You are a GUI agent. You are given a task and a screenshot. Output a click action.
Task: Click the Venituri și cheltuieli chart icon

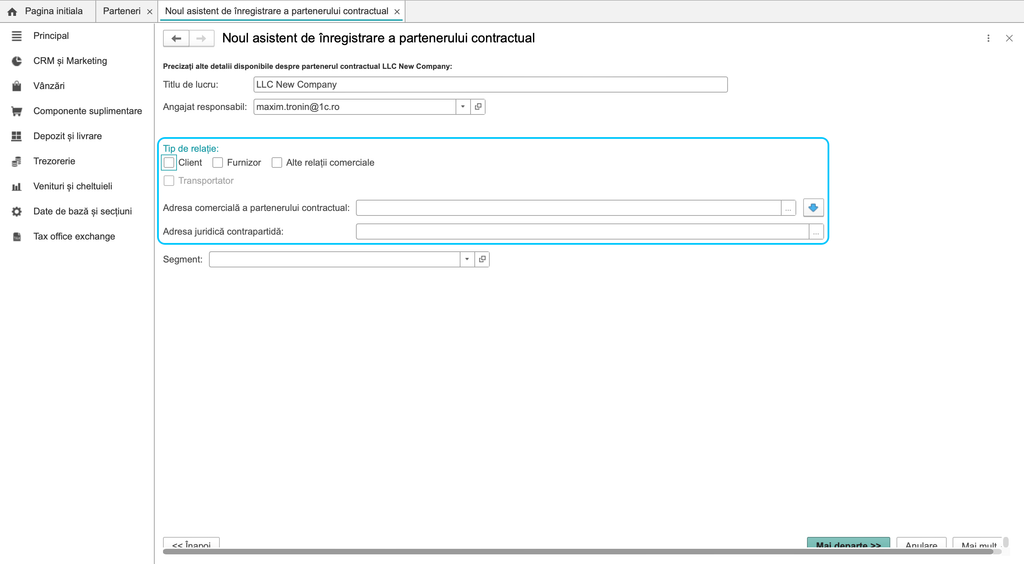coord(17,187)
